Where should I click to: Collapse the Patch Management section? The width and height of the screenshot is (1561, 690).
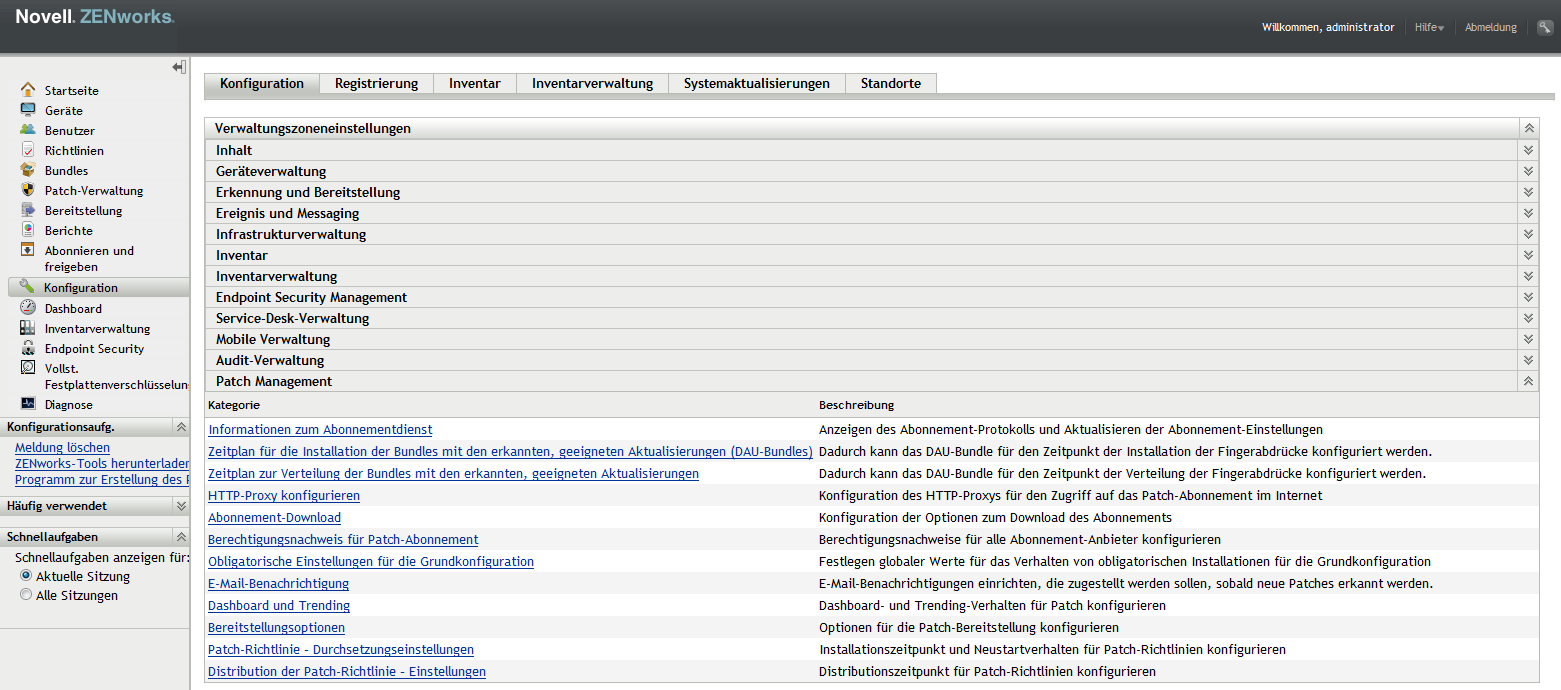tap(1528, 381)
